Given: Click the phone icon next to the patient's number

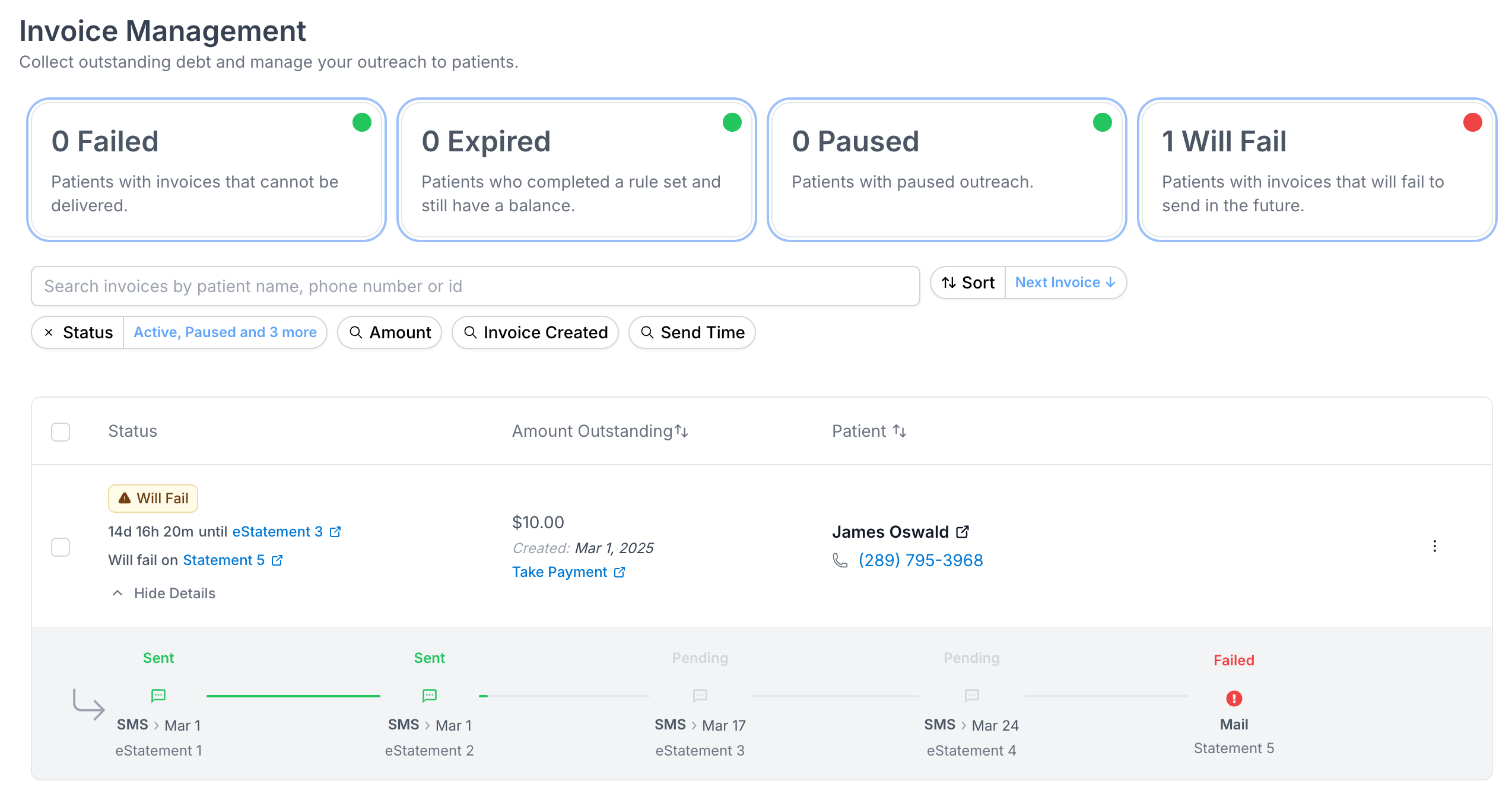Looking at the screenshot, I should (x=839, y=560).
